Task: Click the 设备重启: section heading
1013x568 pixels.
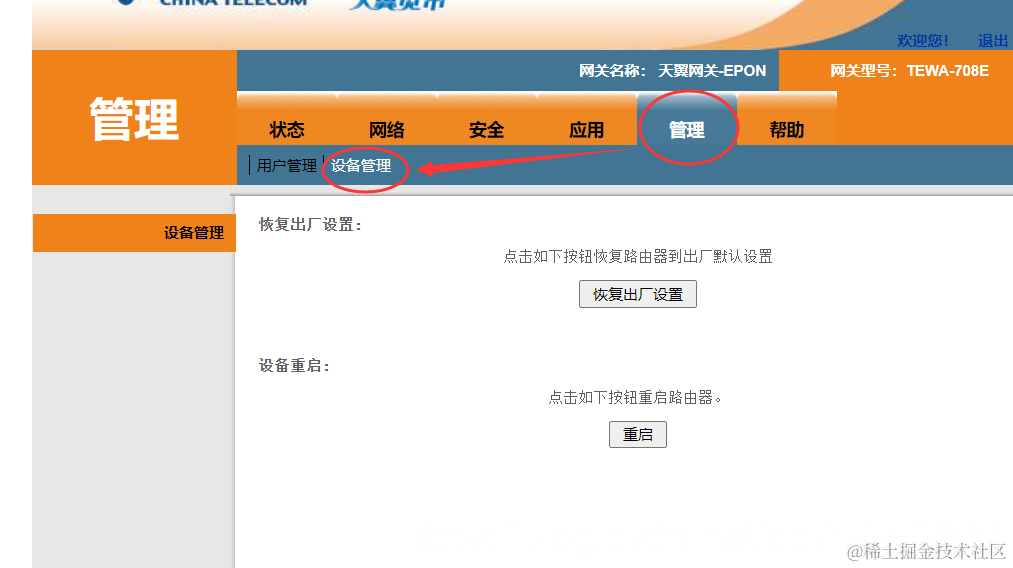Action: coord(295,365)
